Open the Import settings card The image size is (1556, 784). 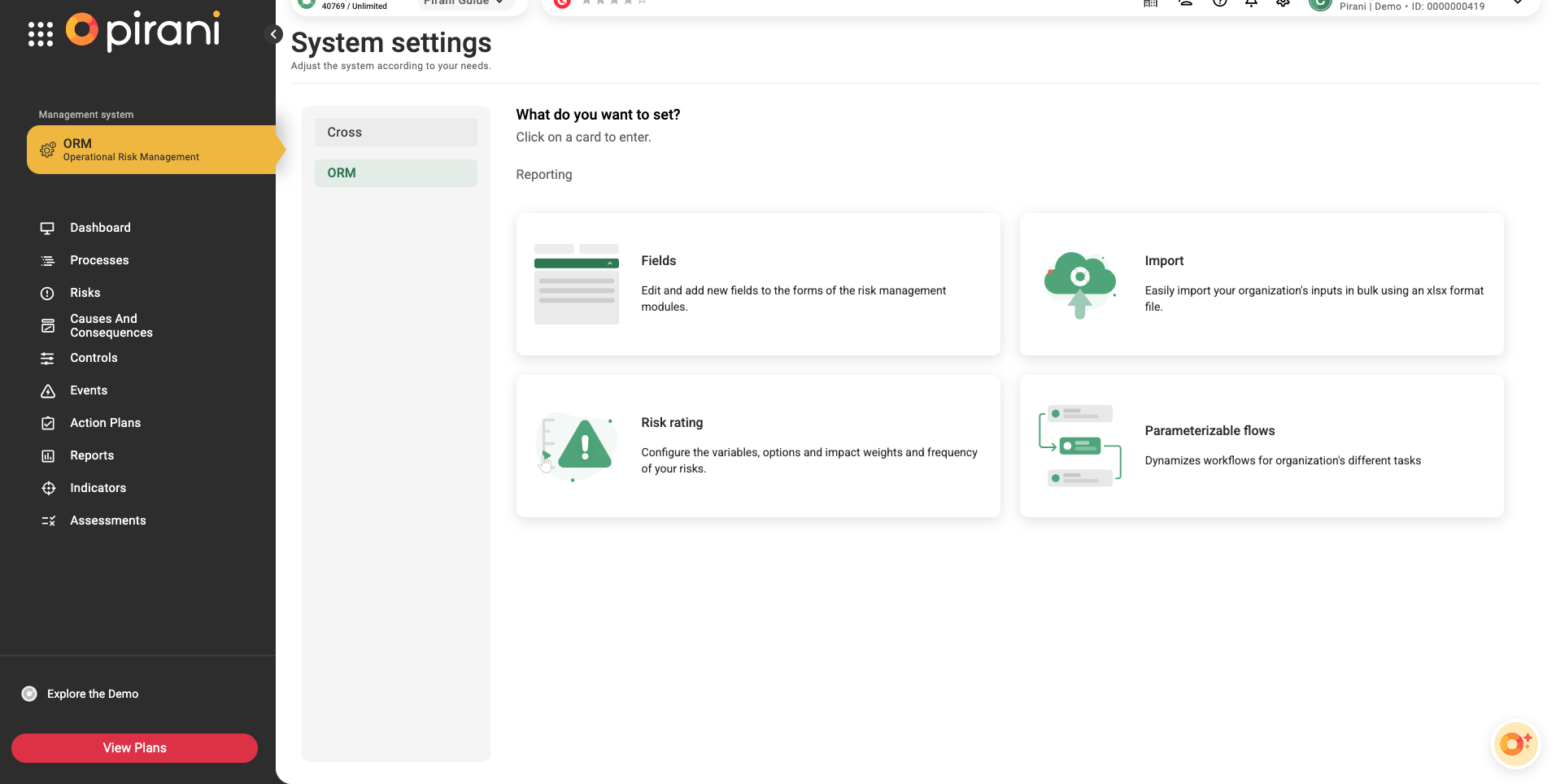[x=1261, y=284]
